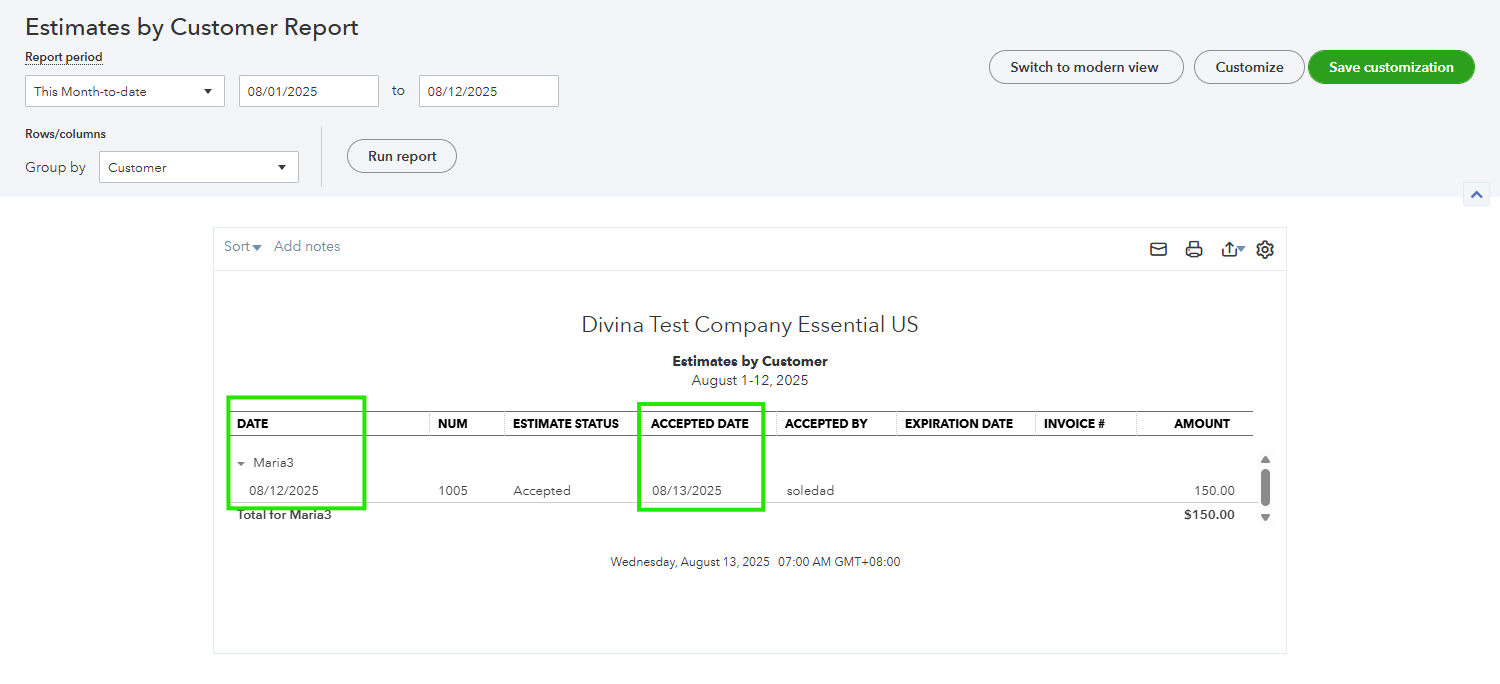This screenshot has height=684, width=1500.
Task: Click accepted date 08/13/2025 cell
Action: pos(687,491)
